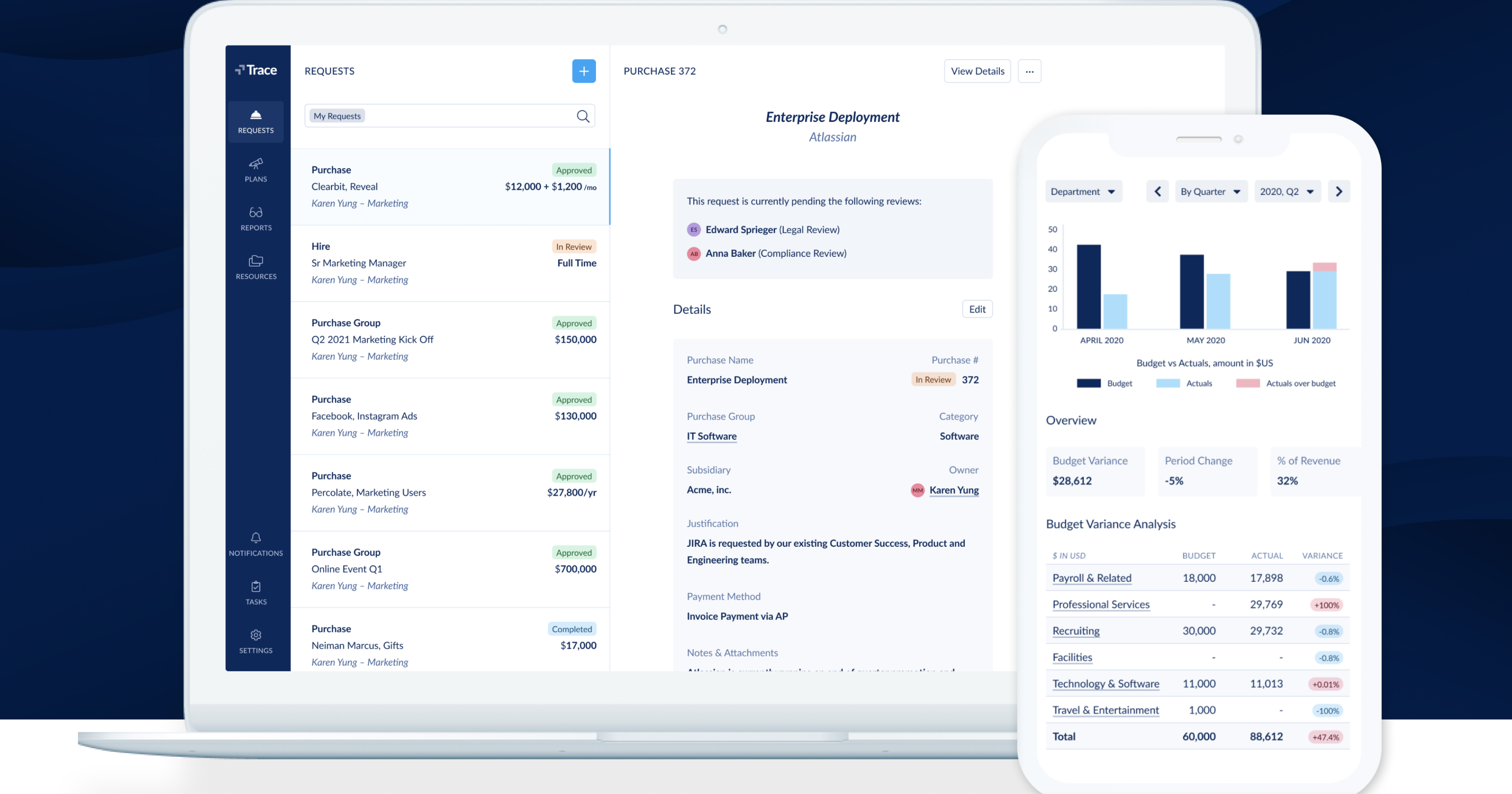
Task: Open the IT Software purchase group link
Action: [x=711, y=436]
